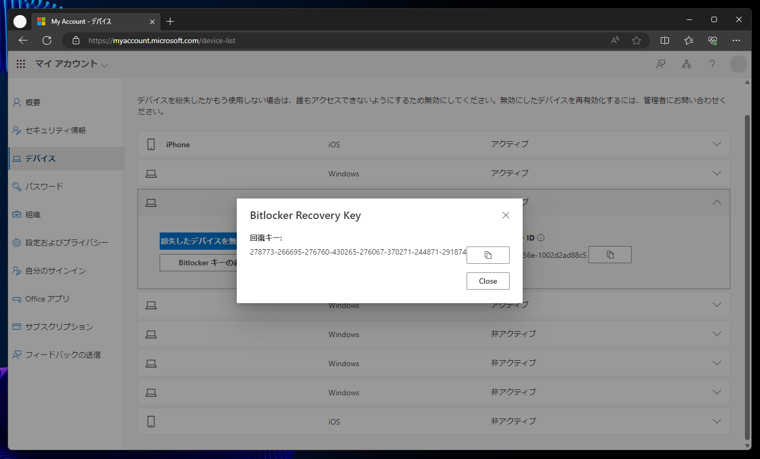Open feedback icon in page header

coord(661,64)
